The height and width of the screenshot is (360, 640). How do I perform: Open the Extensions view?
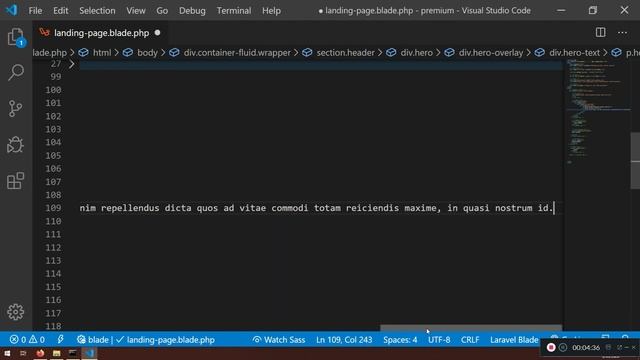pos(16,181)
